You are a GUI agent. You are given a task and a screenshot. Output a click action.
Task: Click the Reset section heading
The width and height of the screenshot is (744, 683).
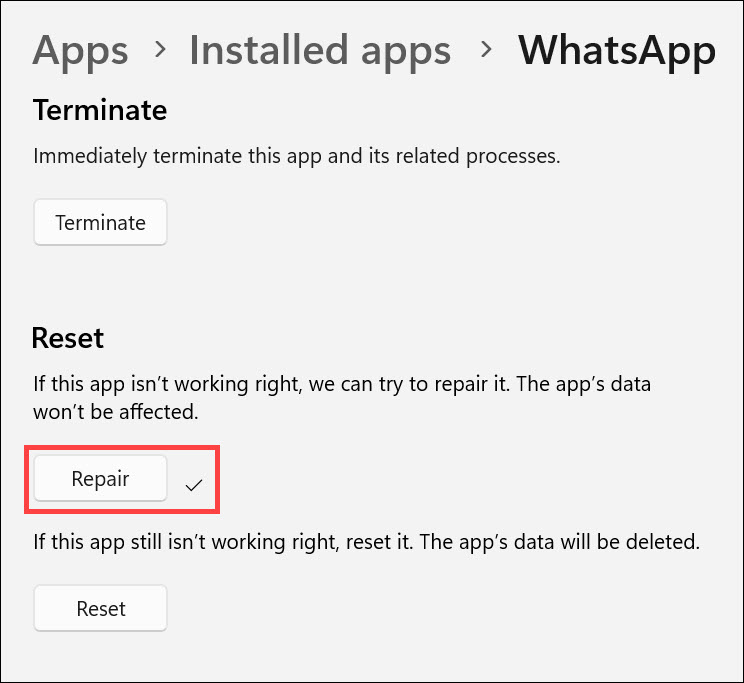point(68,338)
